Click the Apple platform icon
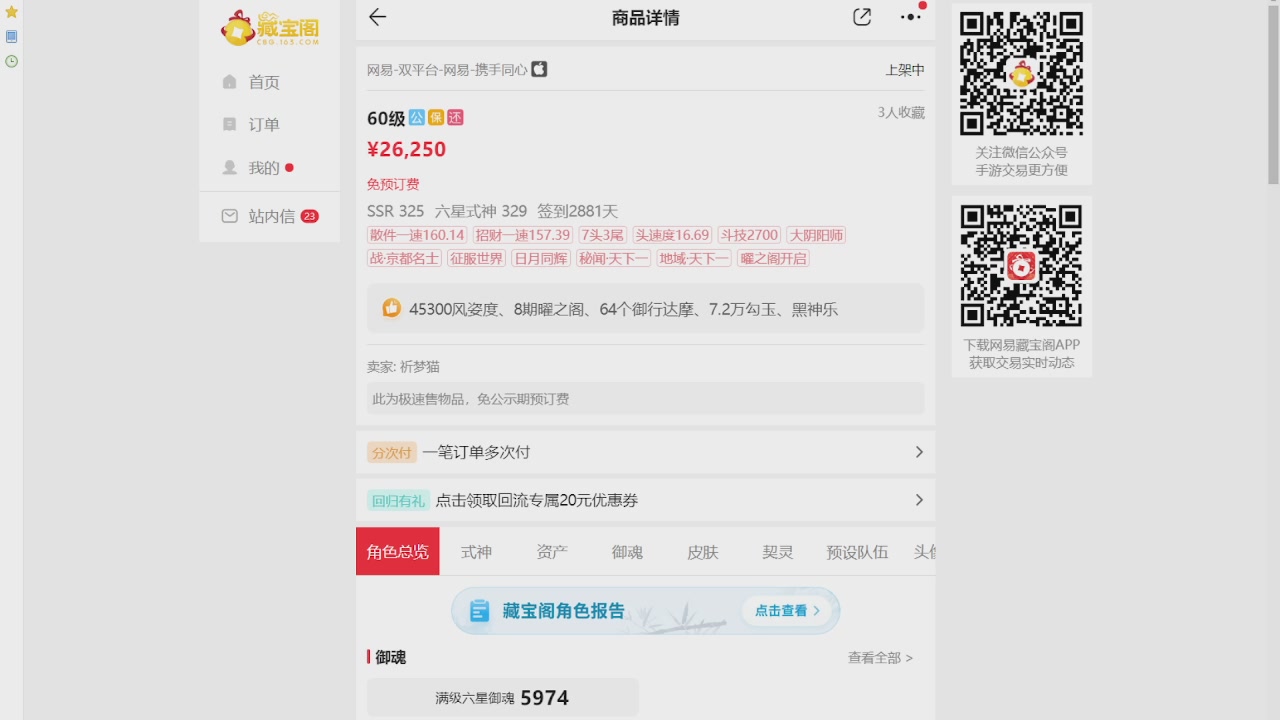Image resolution: width=1280 pixels, height=720 pixels. [x=539, y=69]
